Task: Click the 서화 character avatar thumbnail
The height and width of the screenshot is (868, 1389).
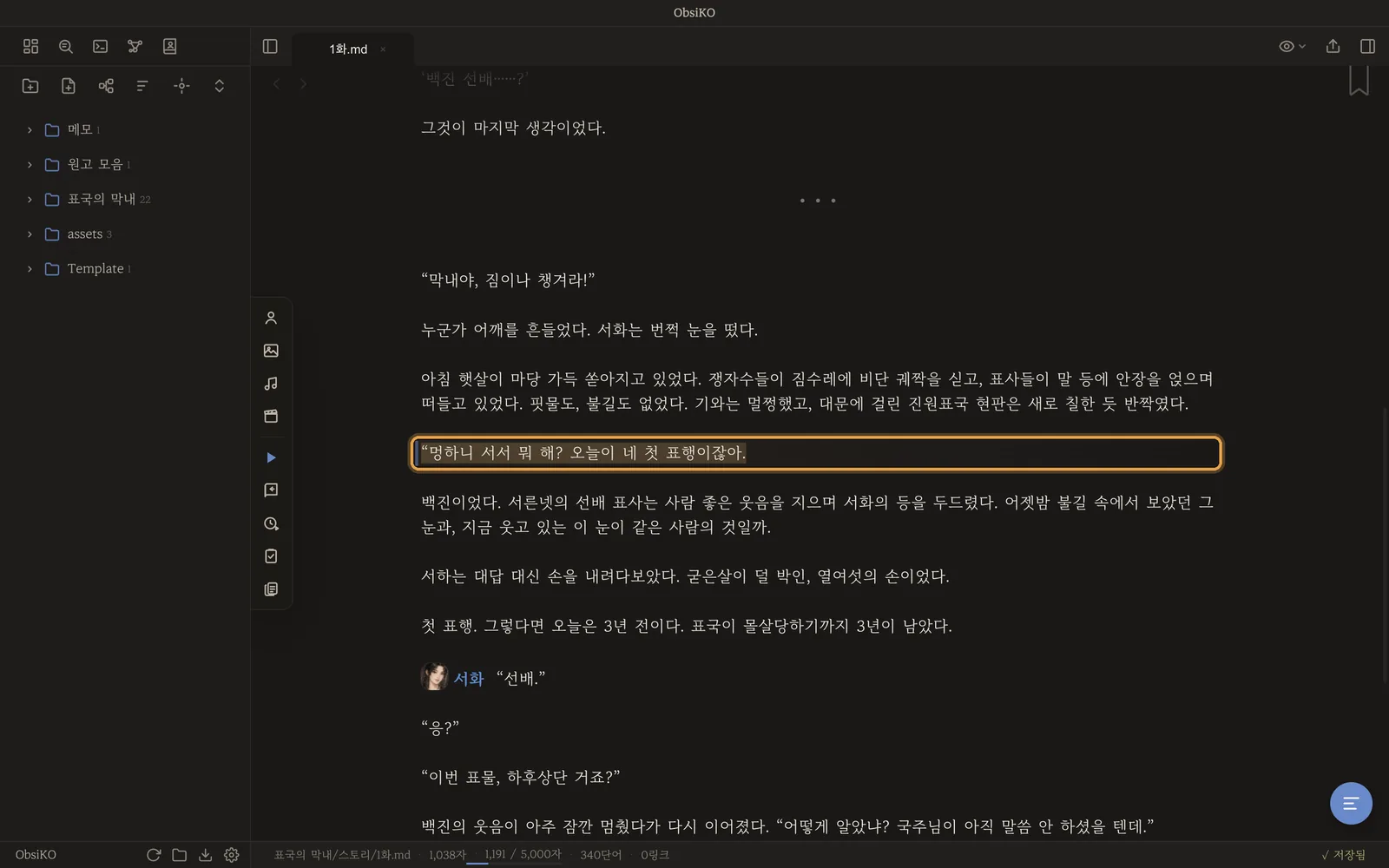Action: point(434,677)
